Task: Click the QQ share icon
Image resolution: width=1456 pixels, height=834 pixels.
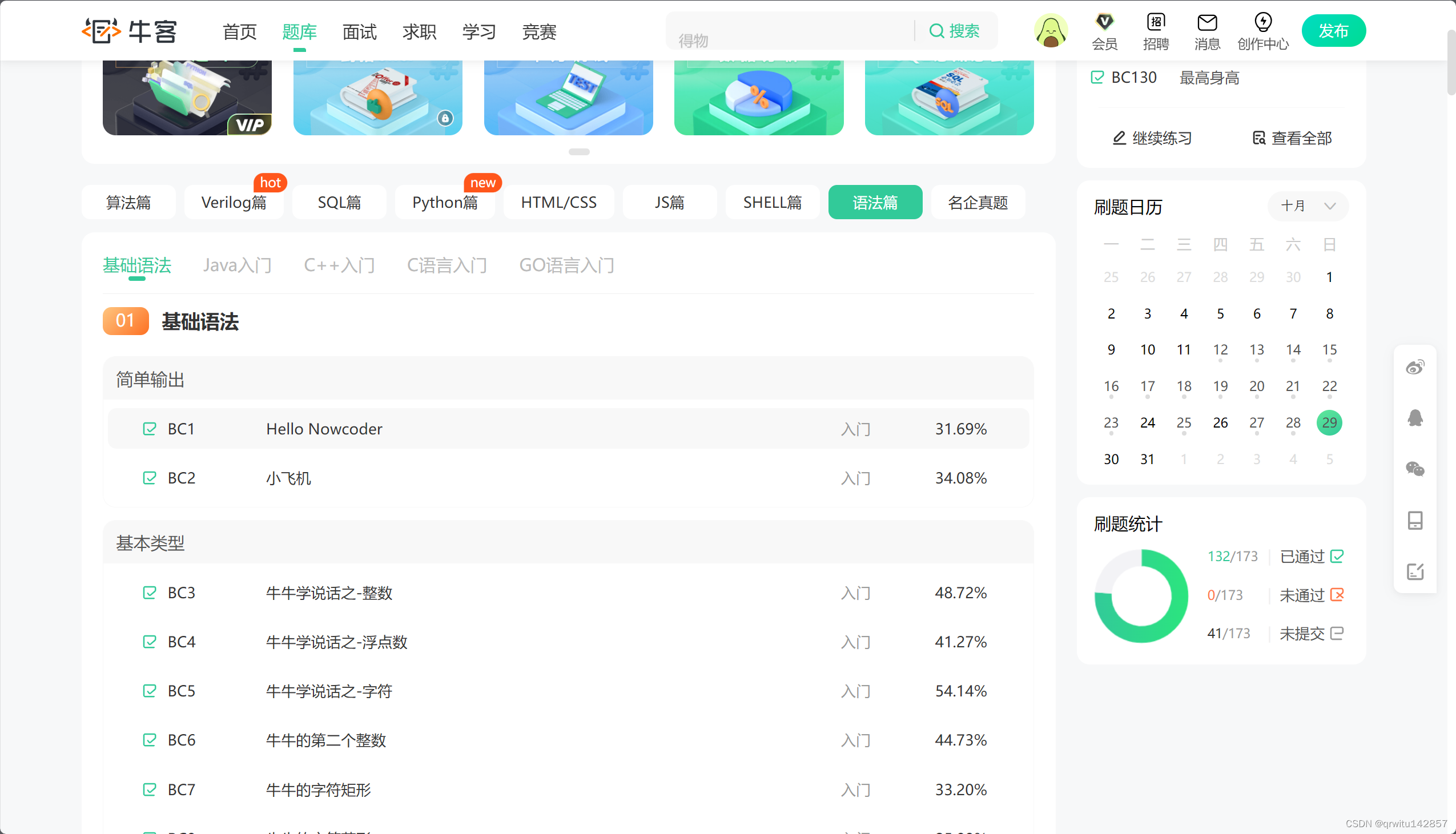Action: coord(1414,418)
